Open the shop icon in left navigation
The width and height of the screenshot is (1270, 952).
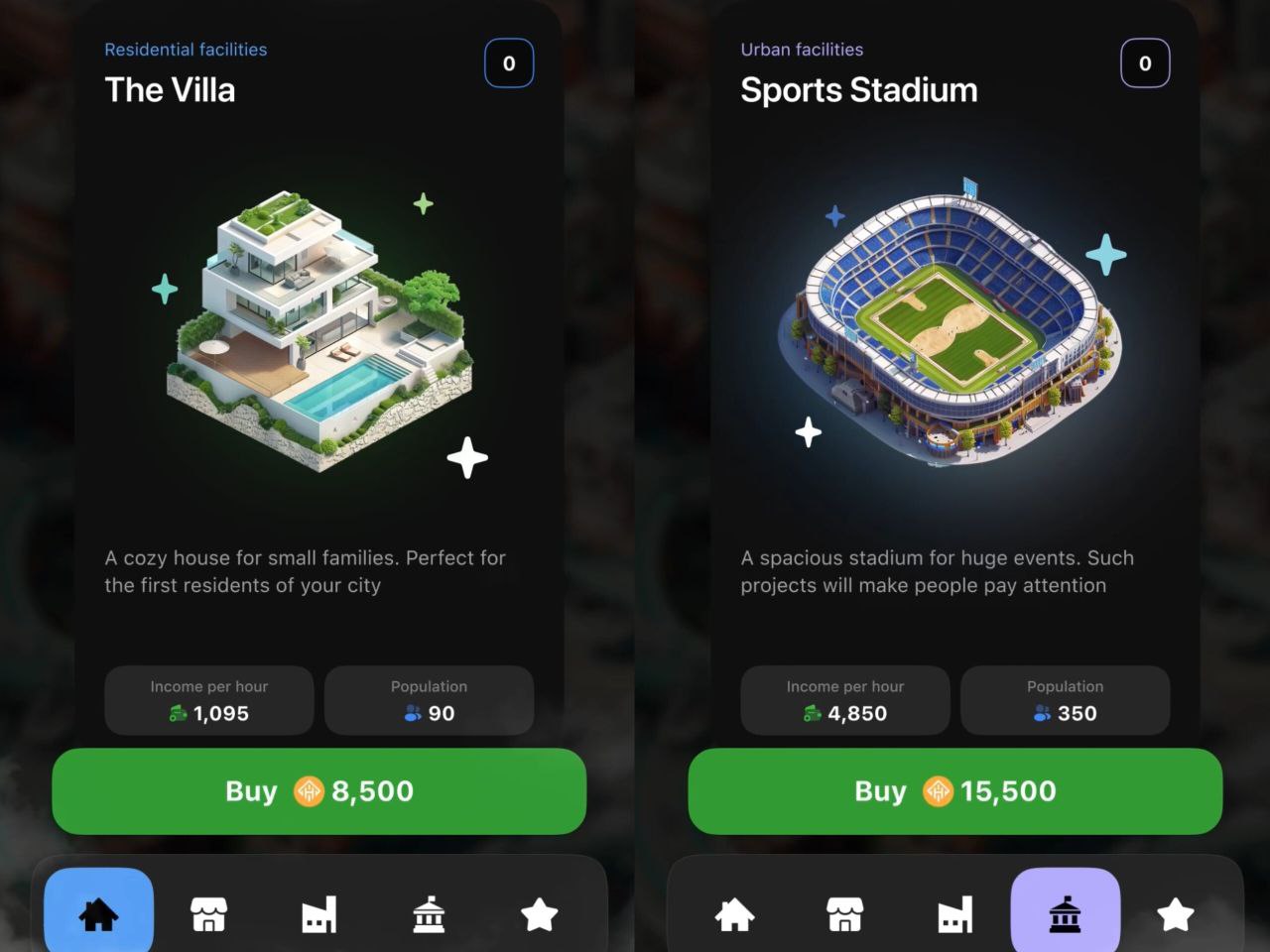tap(208, 913)
